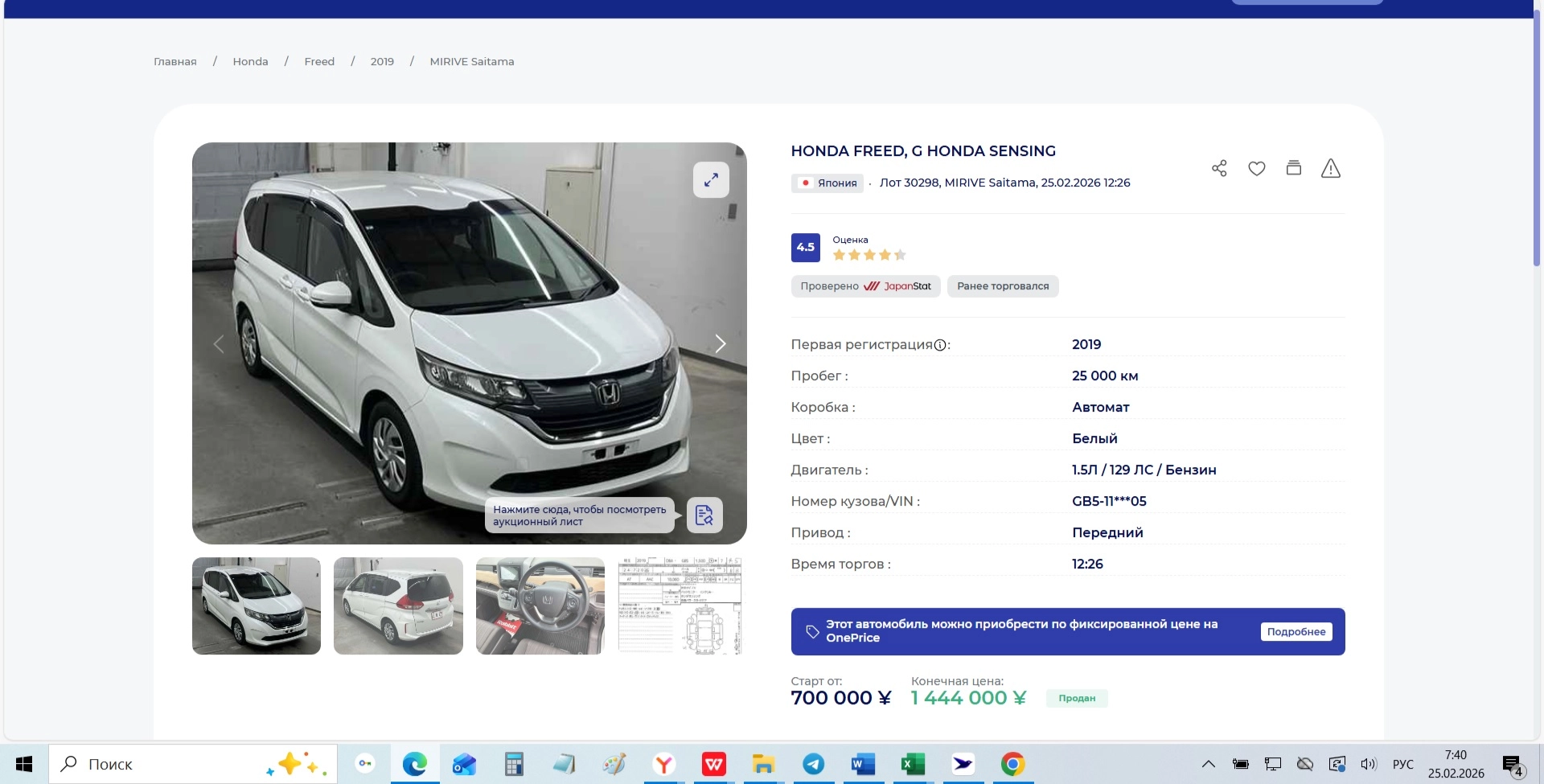Open the Honda breadcrumb link
The height and width of the screenshot is (784, 1544).
(250, 62)
